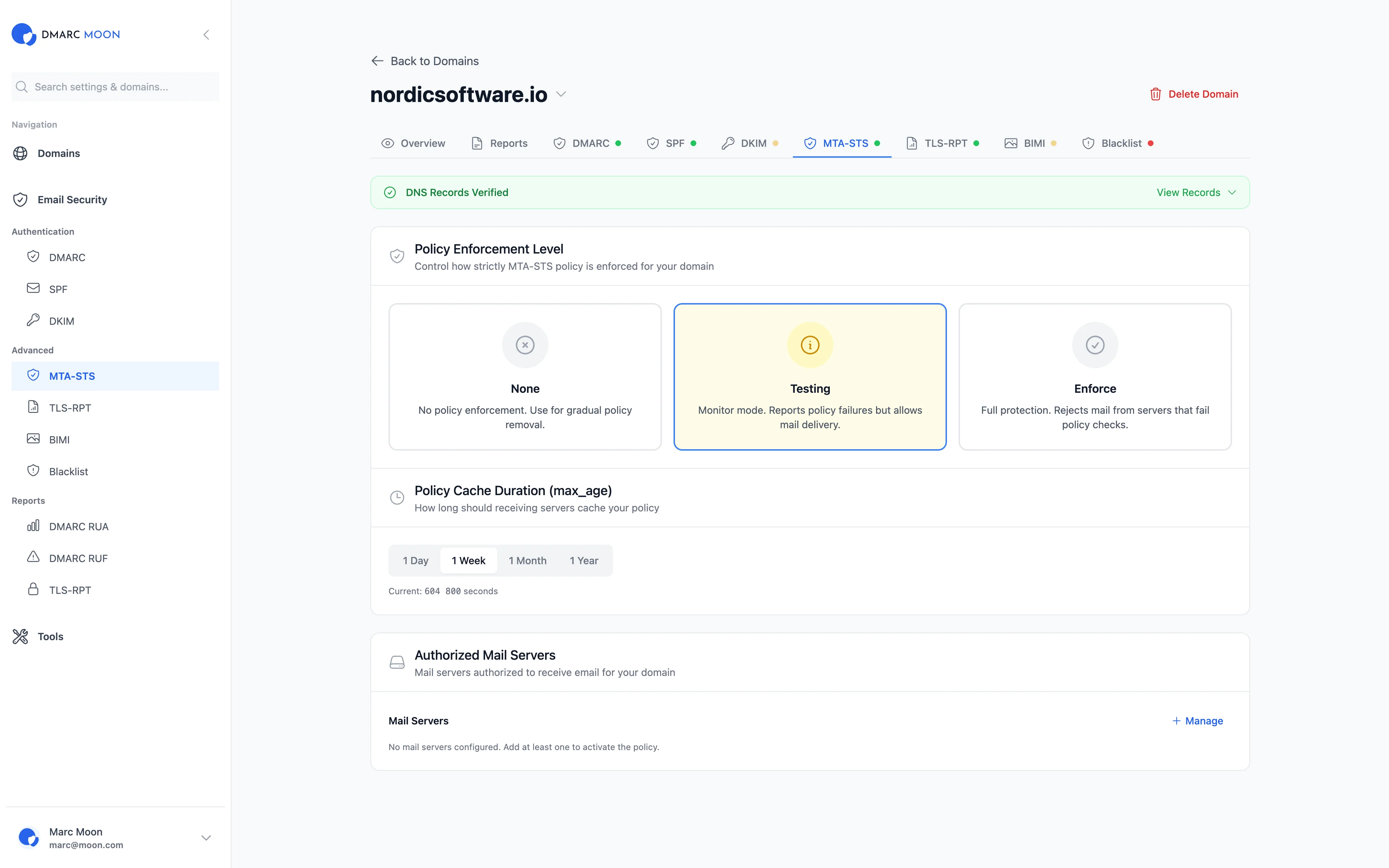
Task: Set cache duration to 1 Year
Action: click(x=584, y=560)
